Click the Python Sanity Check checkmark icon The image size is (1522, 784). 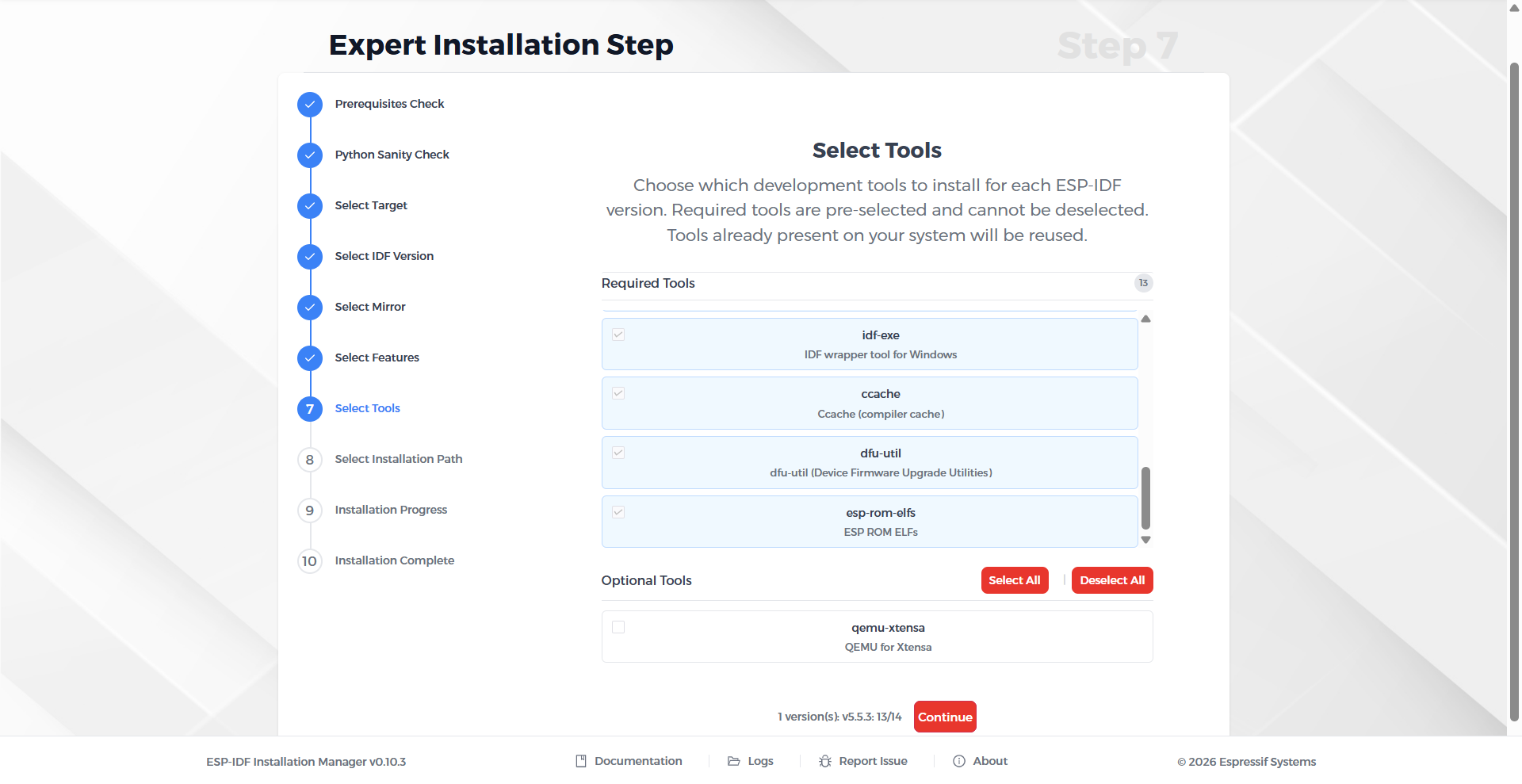pyautogui.click(x=310, y=155)
